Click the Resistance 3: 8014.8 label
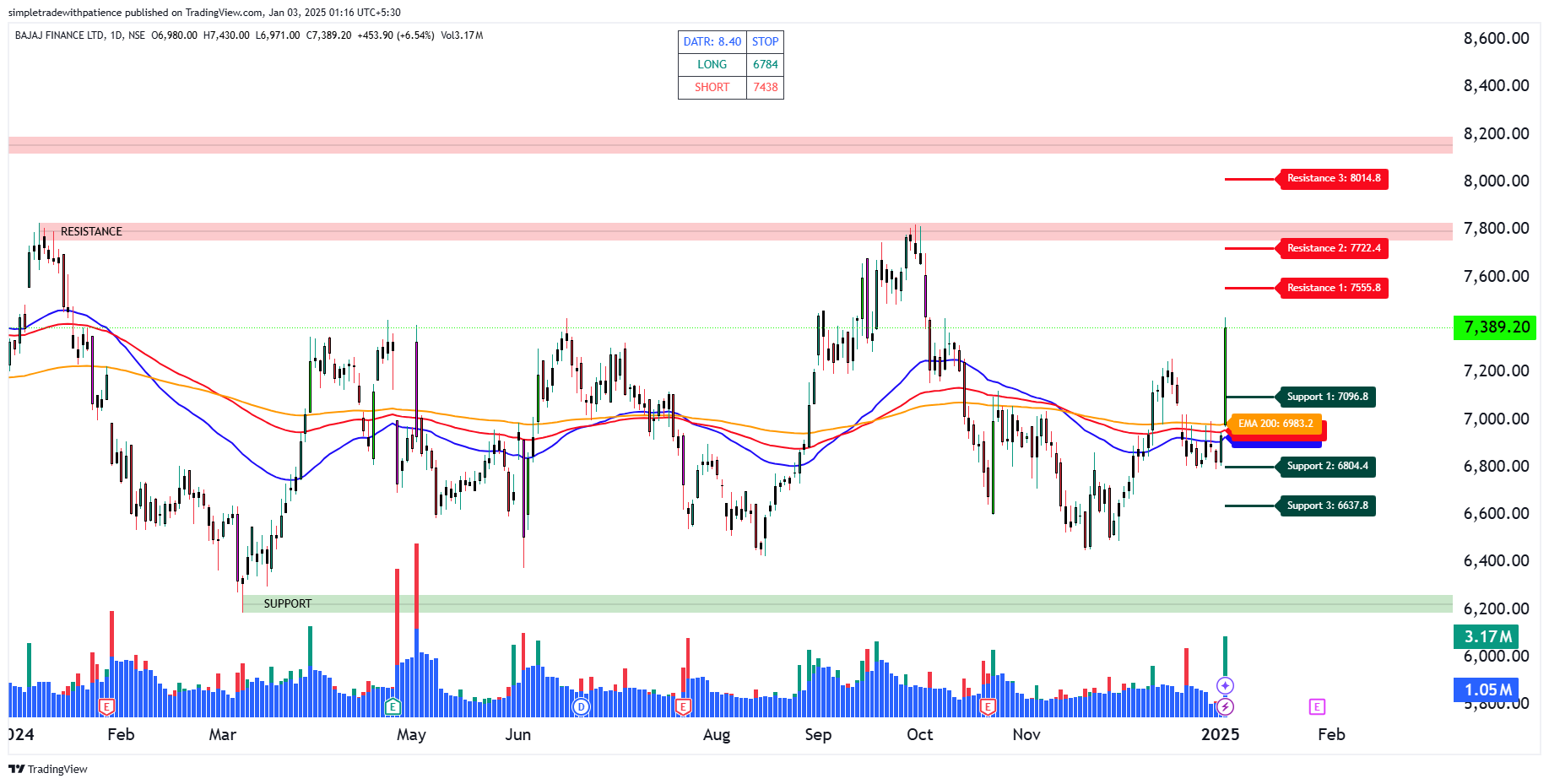This screenshot has height=784, width=1549. coord(1334,178)
